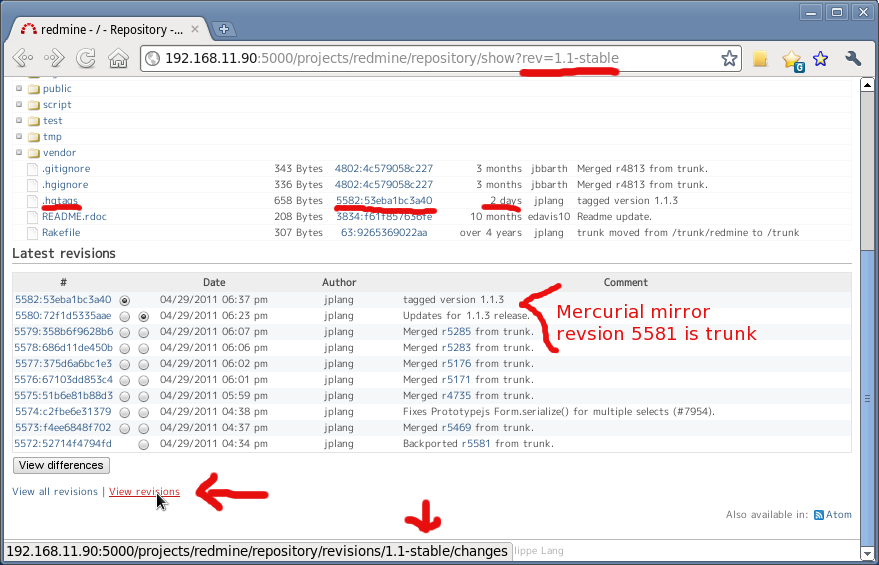Open the .hgignore file link
This screenshot has height=565, width=879.
point(65,184)
